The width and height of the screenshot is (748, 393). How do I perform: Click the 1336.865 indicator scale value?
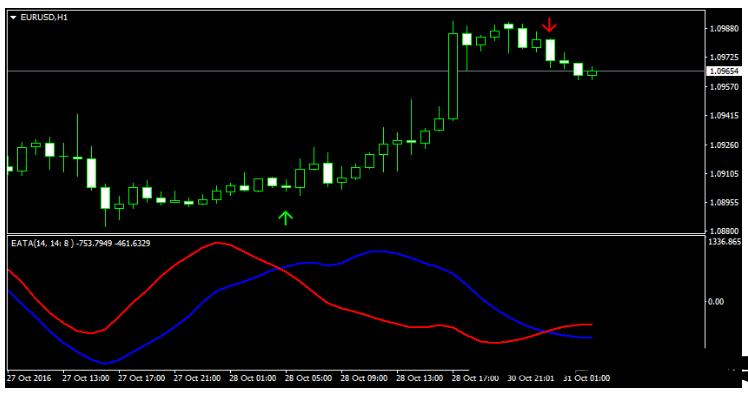pyautogui.click(x=725, y=242)
